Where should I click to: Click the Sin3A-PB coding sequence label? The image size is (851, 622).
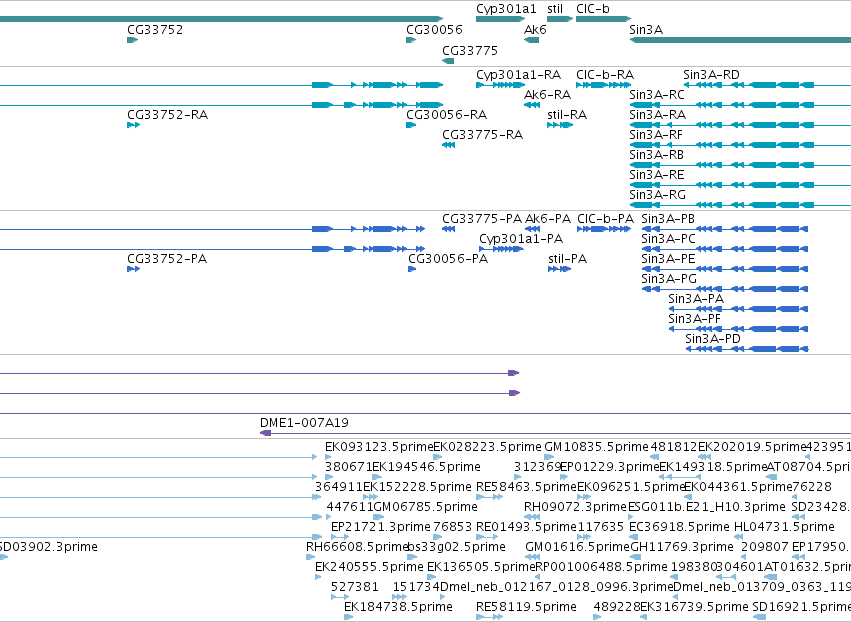pyautogui.click(x=668, y=219)
